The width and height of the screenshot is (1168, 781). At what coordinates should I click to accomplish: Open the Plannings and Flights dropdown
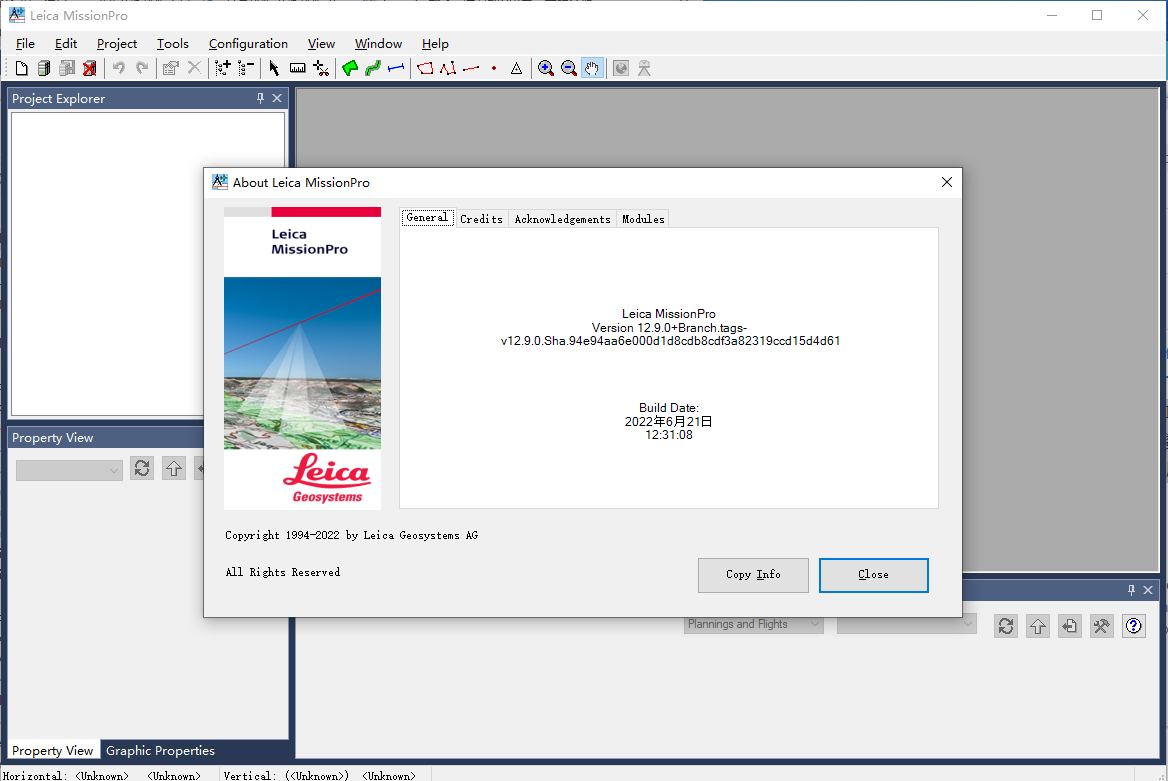click(x=753, y=623)
